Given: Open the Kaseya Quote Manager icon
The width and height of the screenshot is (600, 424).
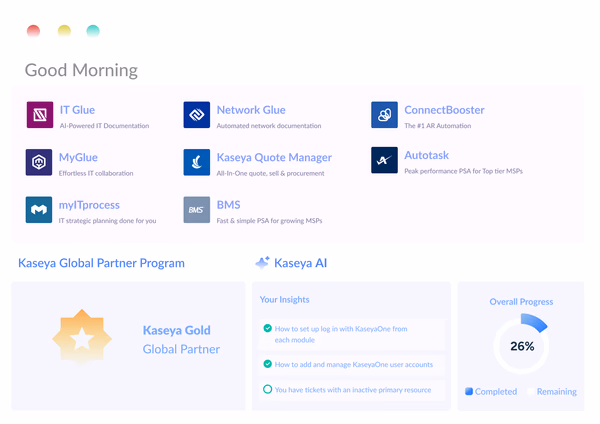Looking at the screenshot, I should point(197,162).
